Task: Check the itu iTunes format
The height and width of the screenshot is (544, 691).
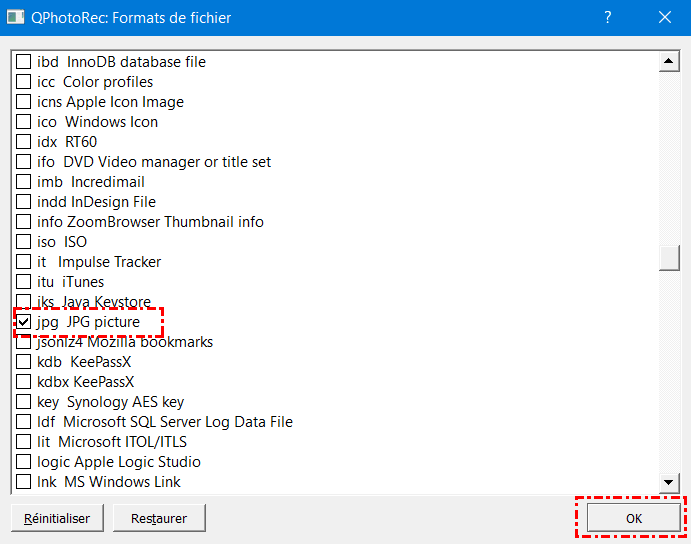Action: 24,282
